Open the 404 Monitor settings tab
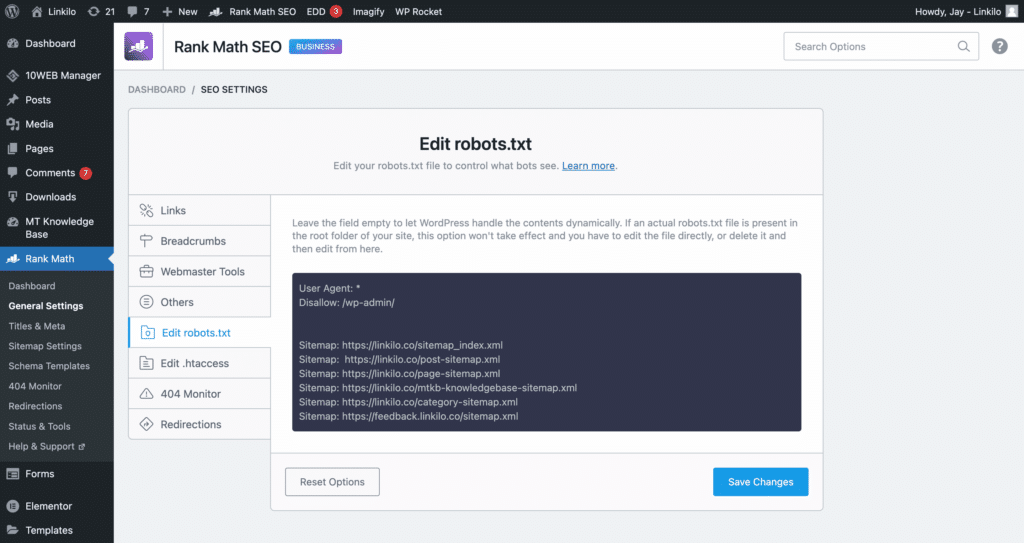The image size is (1024, 543). pyautogui.click(x=200, y=394)
